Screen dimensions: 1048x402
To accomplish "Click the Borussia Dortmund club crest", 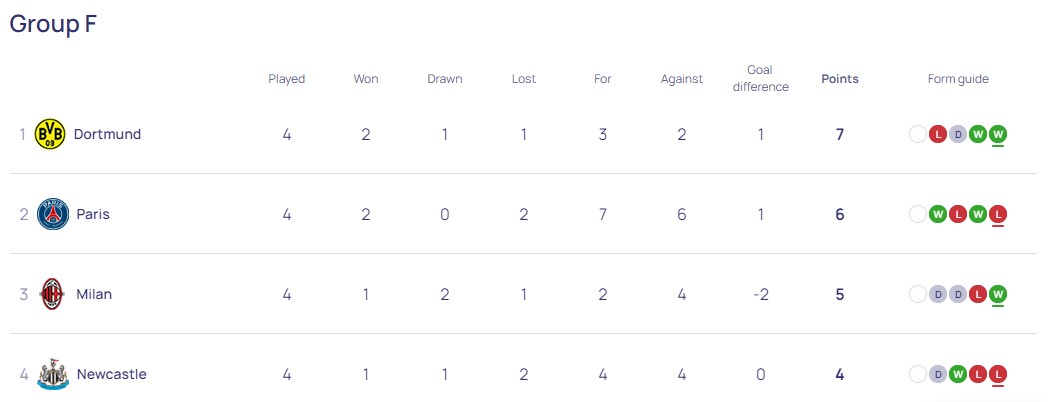I will [x=50, y=134].
